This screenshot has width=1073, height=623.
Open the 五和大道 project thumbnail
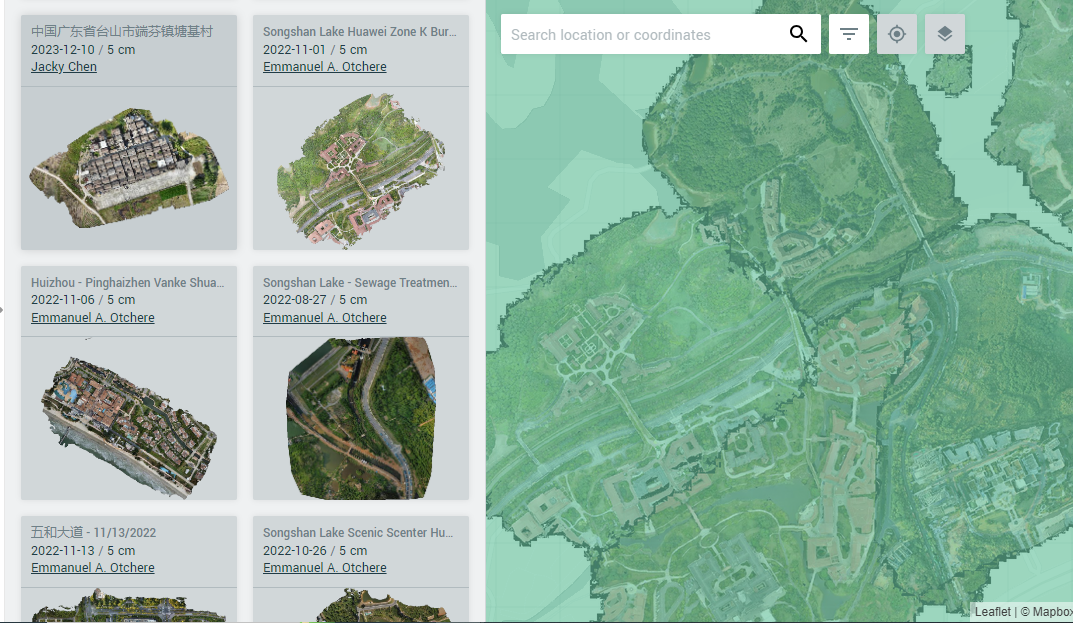(x=128, y=605)
